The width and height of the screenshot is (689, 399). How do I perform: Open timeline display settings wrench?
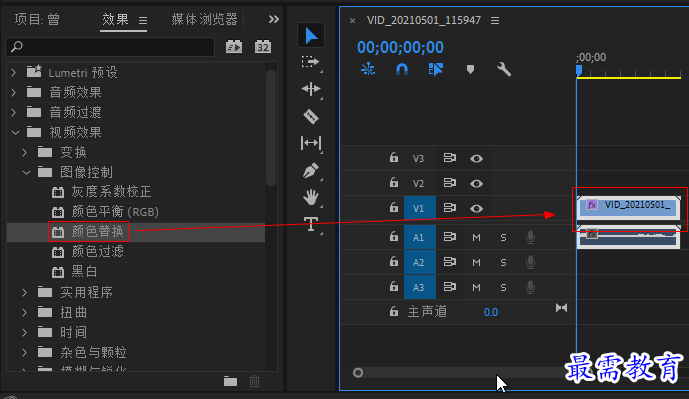click(504, 69)
